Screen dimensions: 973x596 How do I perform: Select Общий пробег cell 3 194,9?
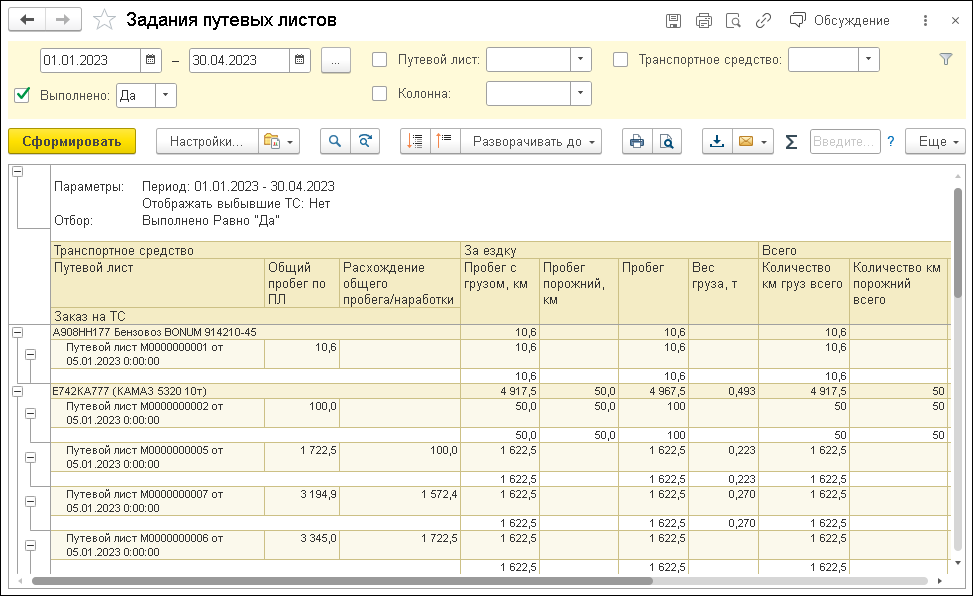point(302,501)
